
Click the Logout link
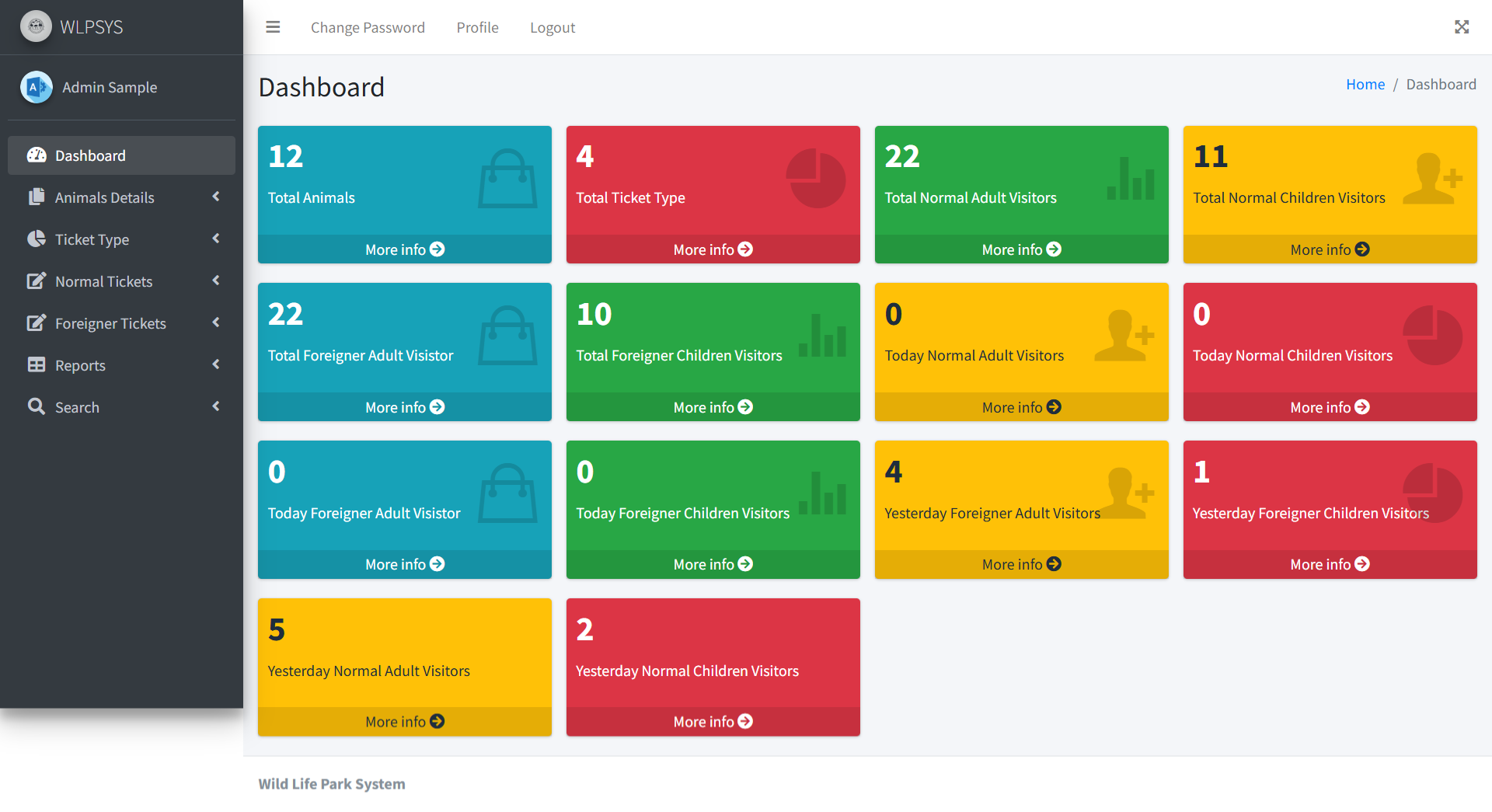pyautogui.click(x=553, y=27)
